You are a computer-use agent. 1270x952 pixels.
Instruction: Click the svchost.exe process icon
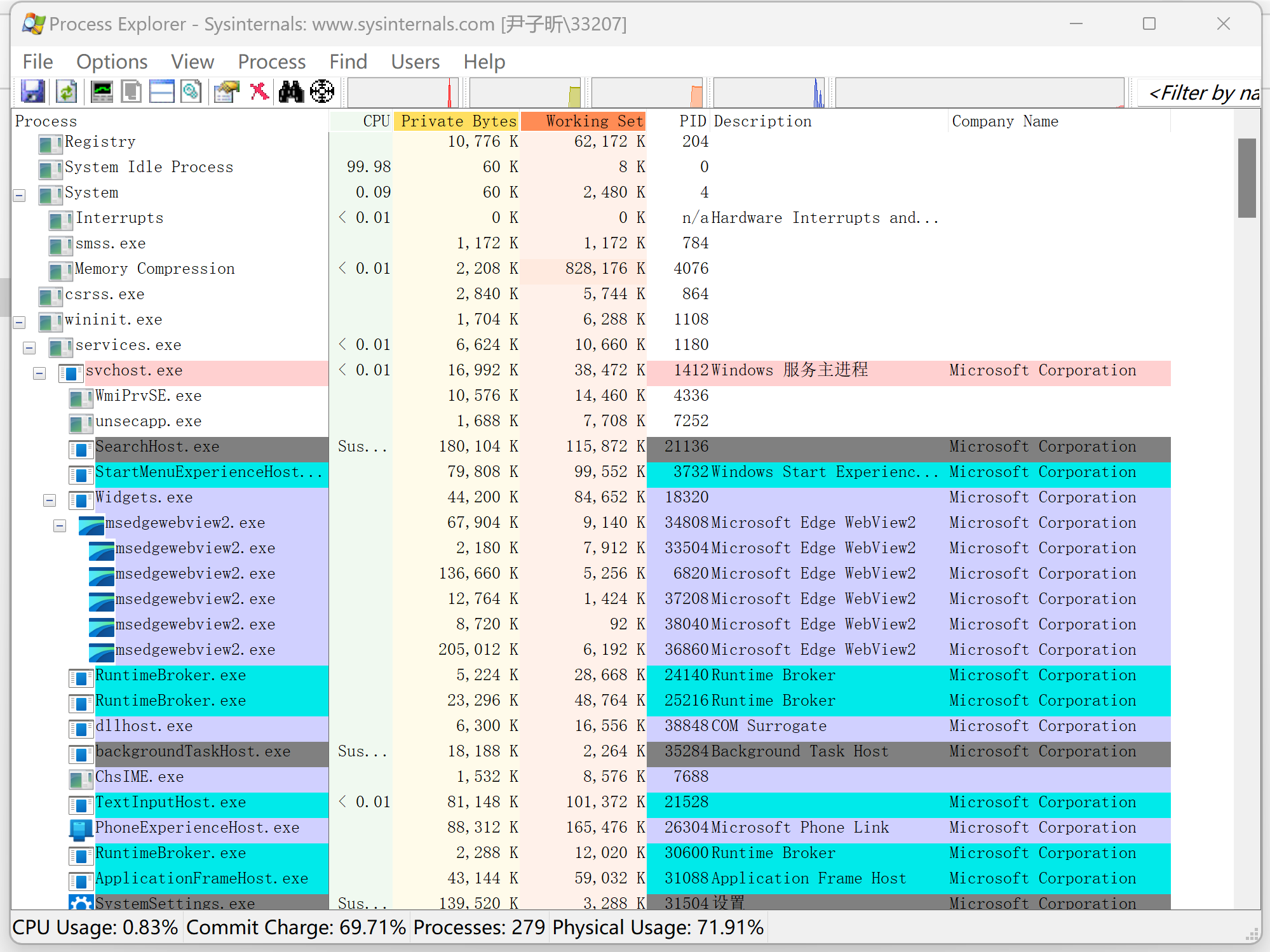click(x=71, y=373)
